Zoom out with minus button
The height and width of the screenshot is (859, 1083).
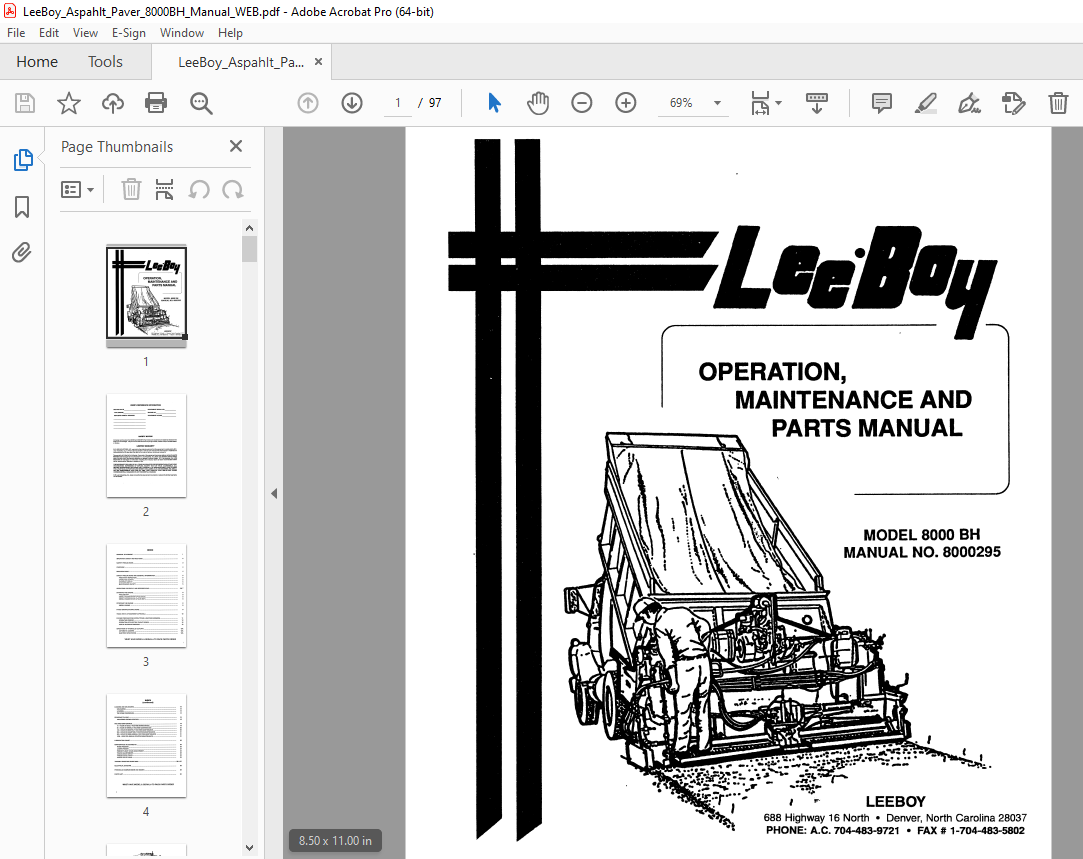point(582,104)
